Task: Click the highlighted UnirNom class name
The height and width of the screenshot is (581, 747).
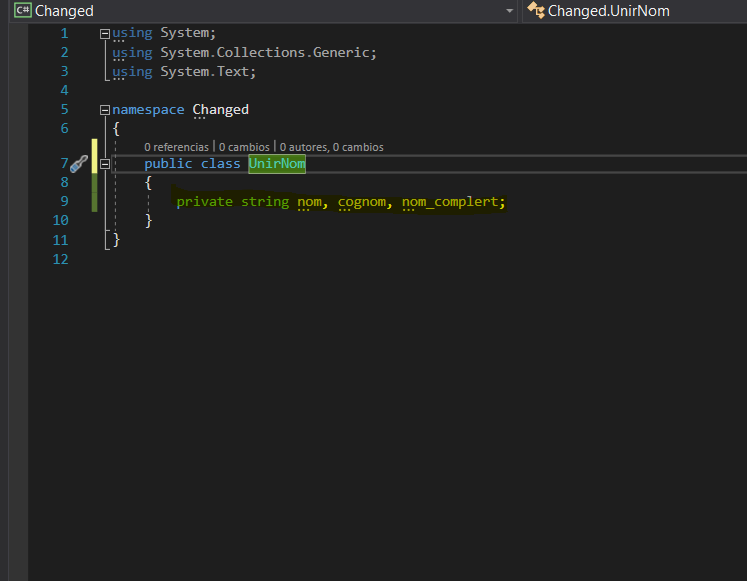Action: click(x=277, y=164)
